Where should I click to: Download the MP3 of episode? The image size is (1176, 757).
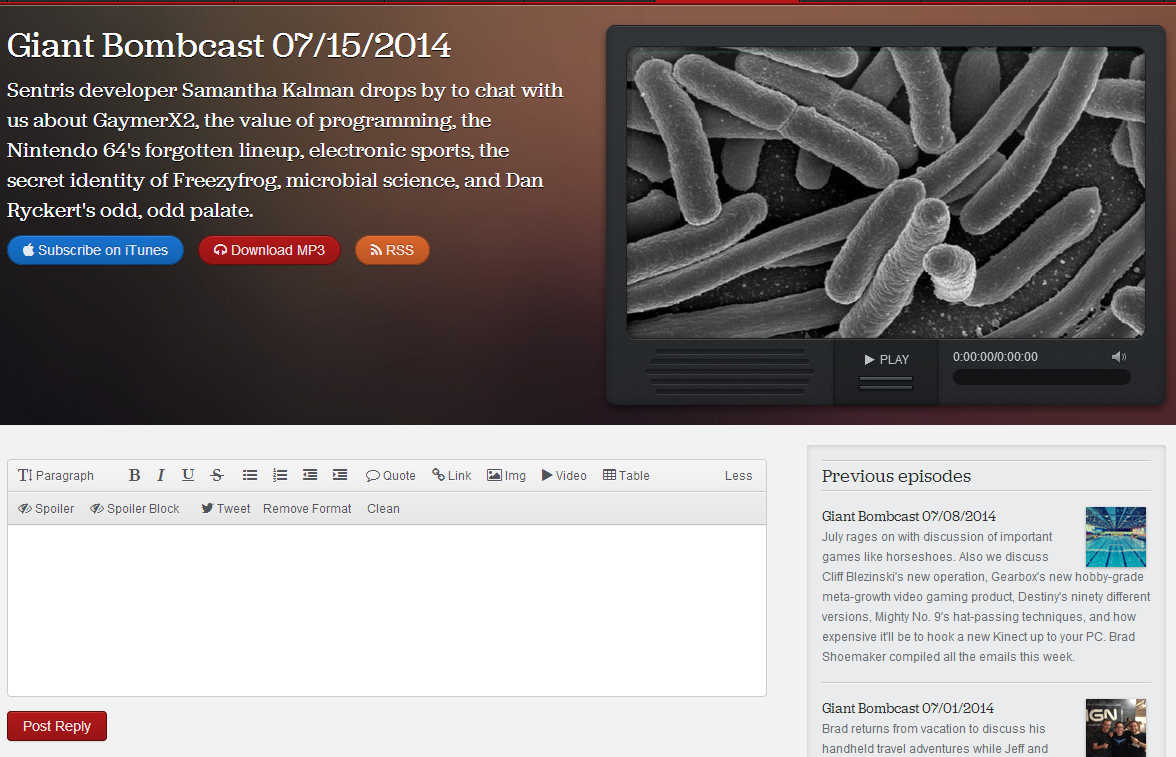[269, 250]
